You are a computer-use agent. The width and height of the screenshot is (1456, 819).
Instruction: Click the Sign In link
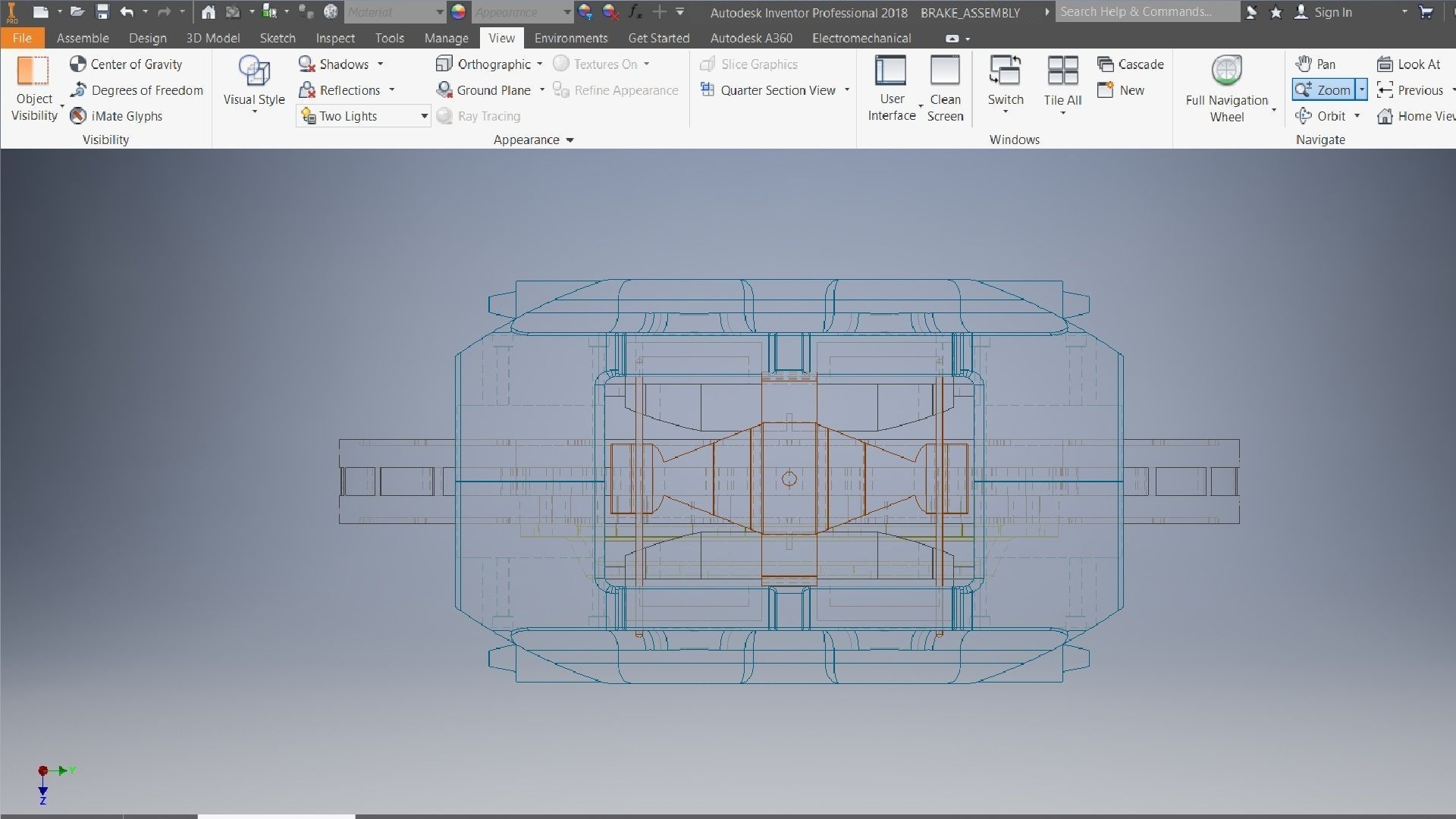(x=1332, y=12)
